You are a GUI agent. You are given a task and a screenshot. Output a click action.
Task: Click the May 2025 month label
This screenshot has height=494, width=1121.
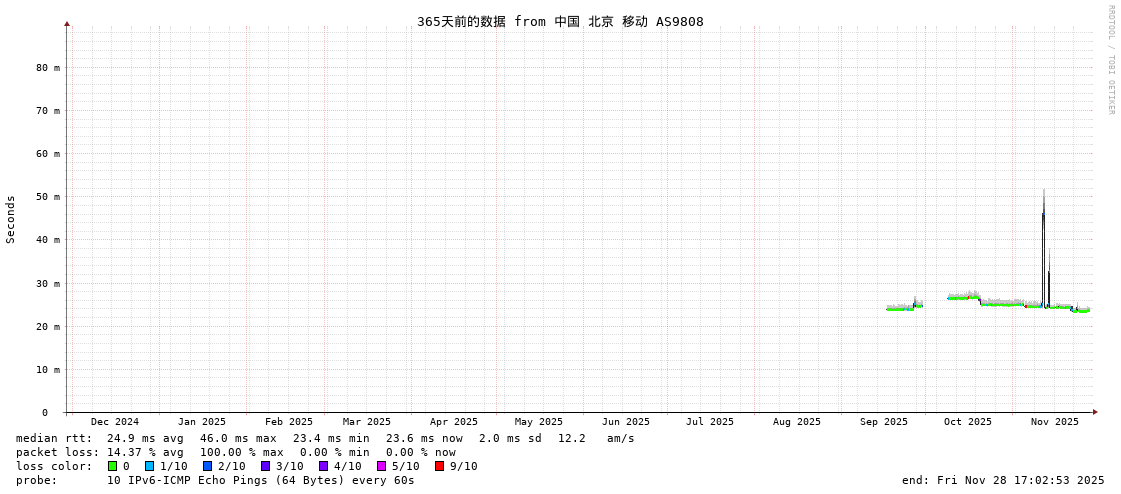539,422
